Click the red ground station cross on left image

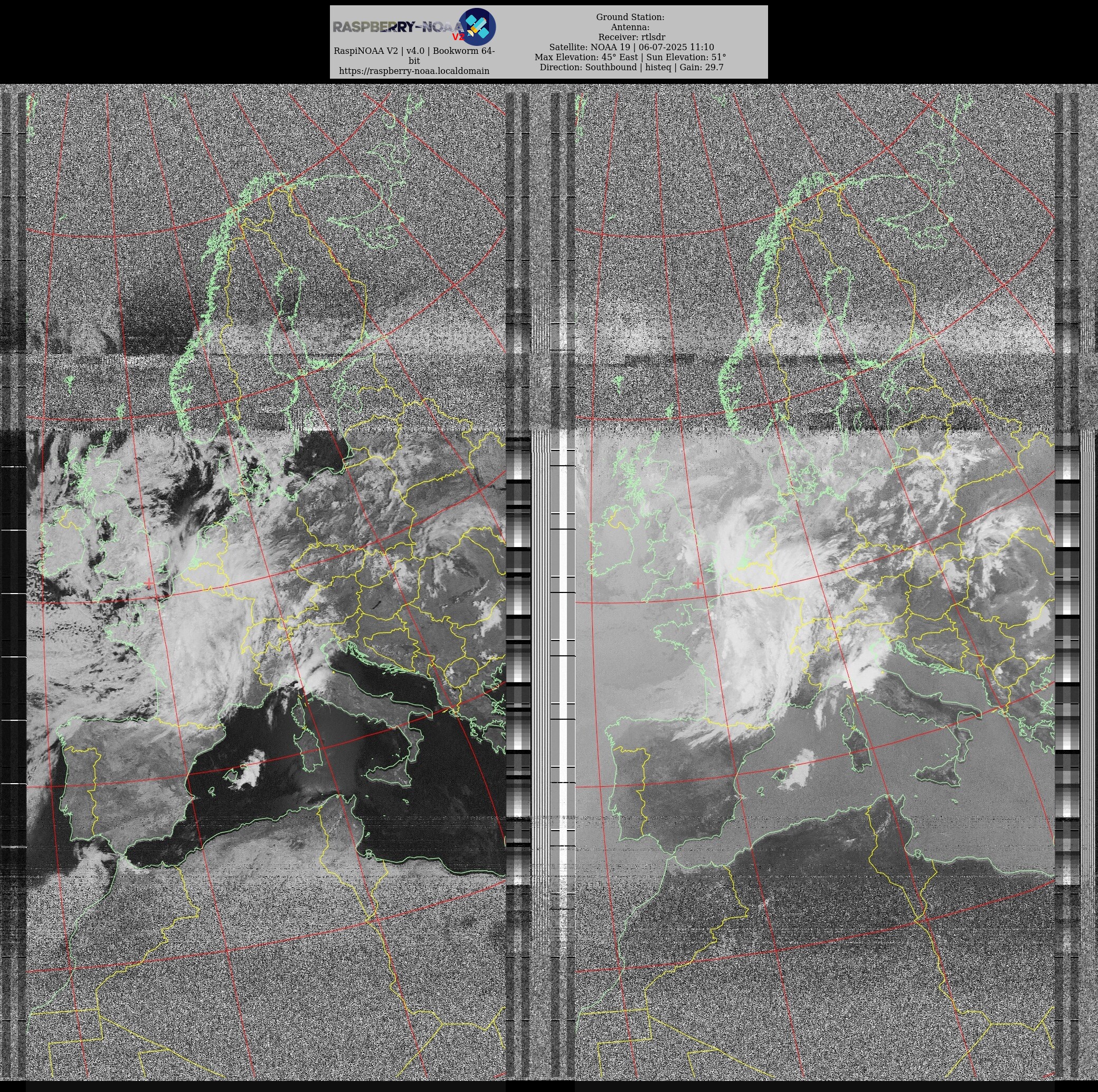pyautogui.click(x=149, y=582)
